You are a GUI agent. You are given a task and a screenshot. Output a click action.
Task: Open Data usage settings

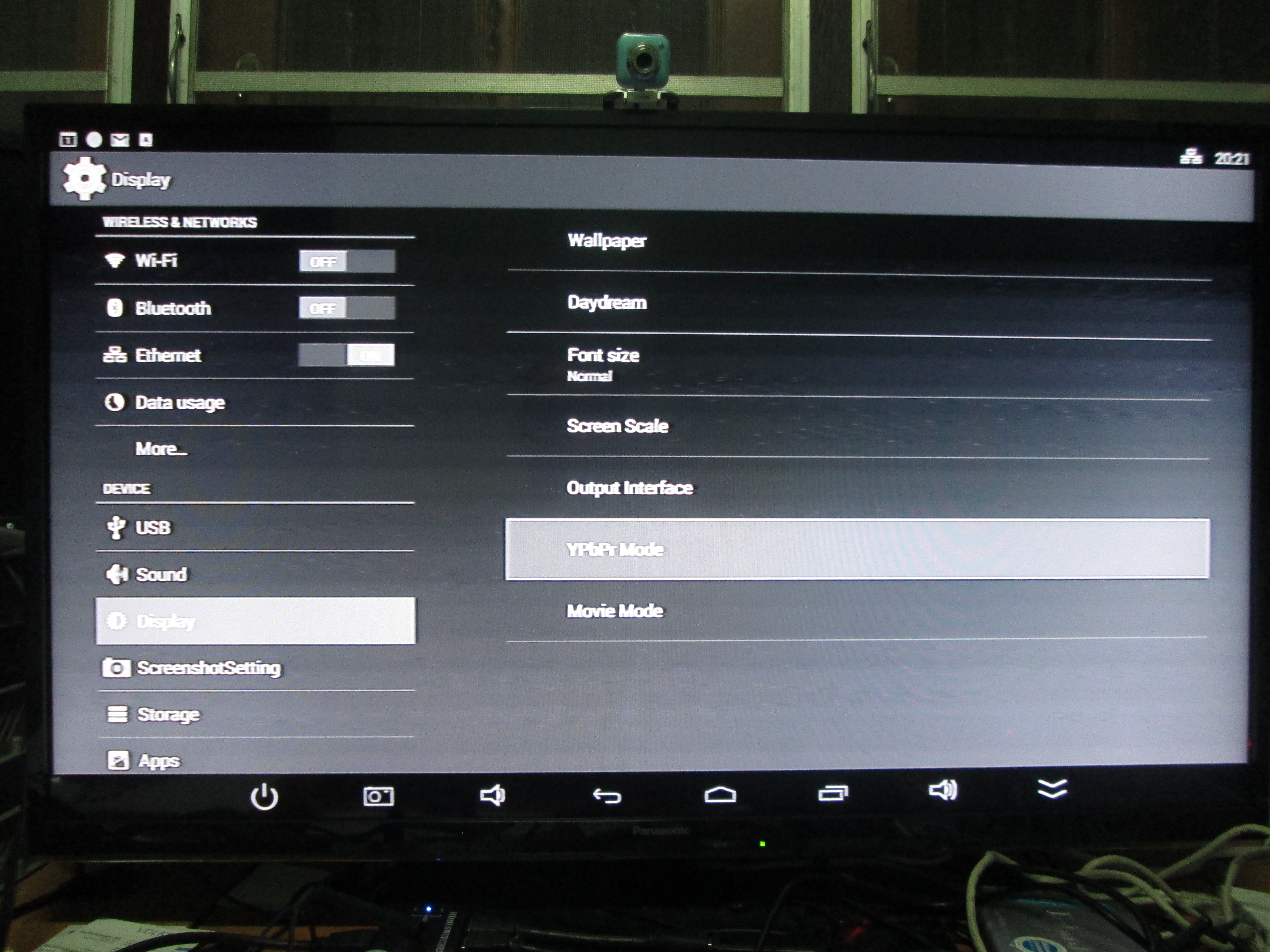254,402
